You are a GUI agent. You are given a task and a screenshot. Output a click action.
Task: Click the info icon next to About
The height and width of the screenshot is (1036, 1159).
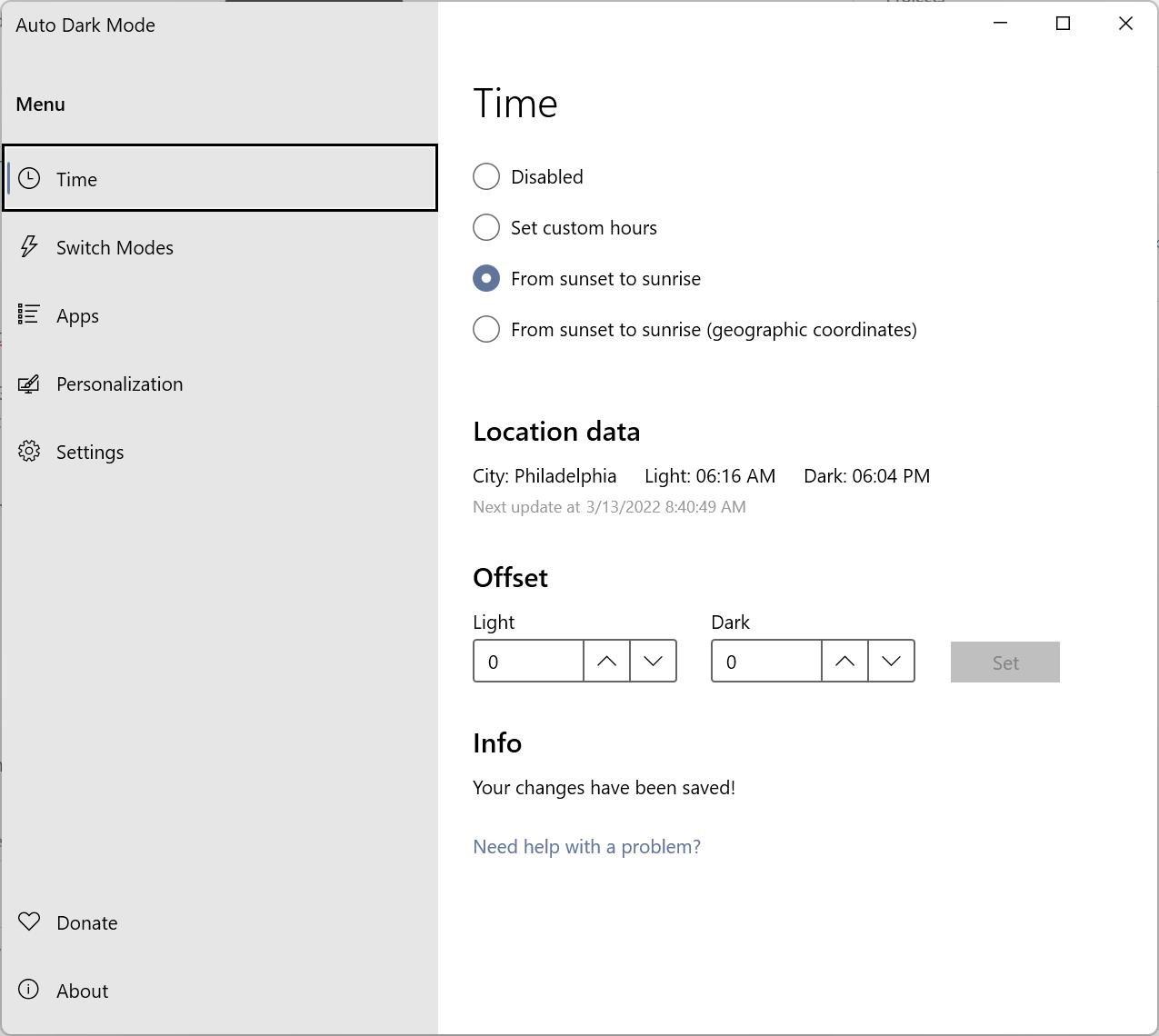pos(28,990)
